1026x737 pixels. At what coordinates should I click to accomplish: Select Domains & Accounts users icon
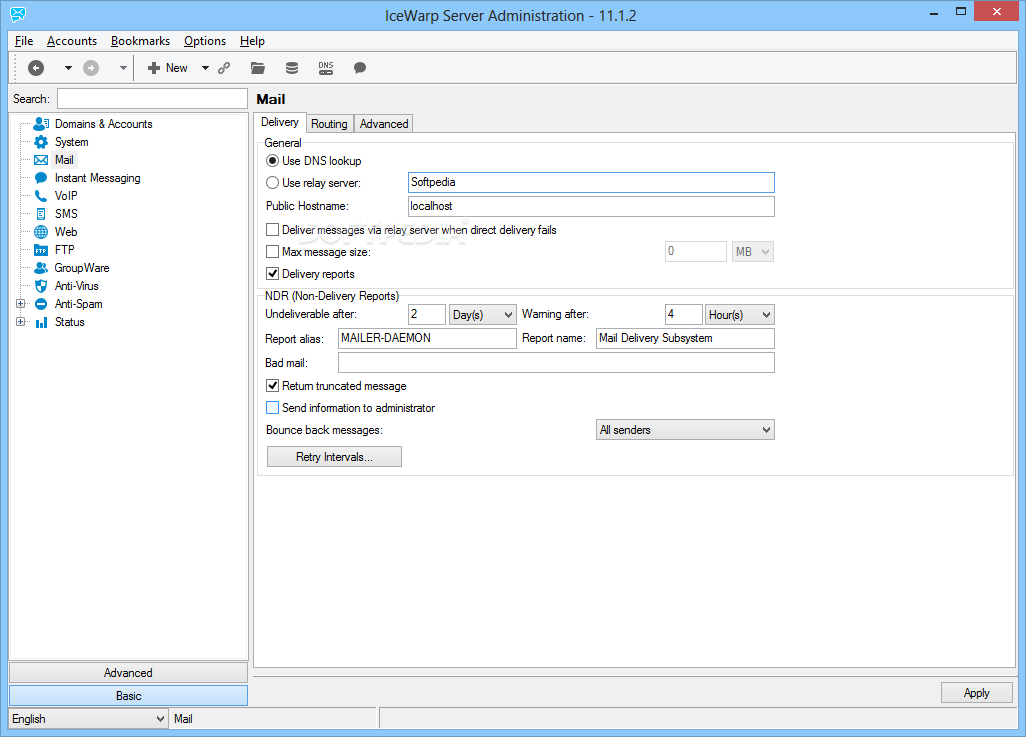click(41, 124)
